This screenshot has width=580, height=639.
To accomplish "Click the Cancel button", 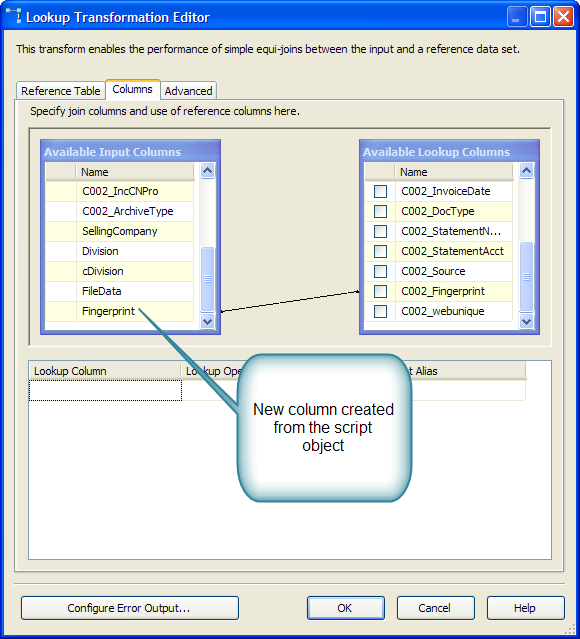I will click(x=436, y=608).
